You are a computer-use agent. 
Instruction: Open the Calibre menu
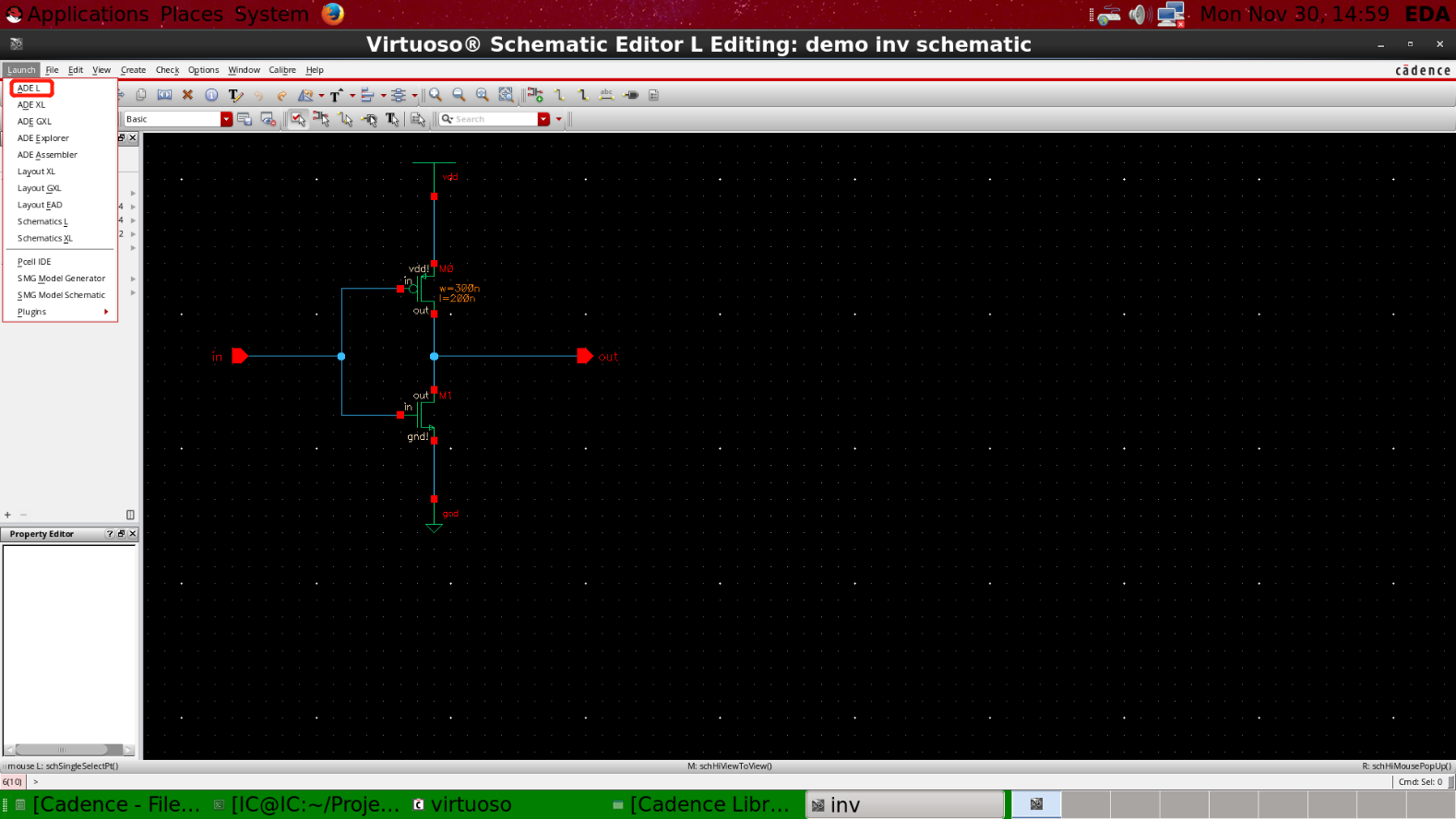(x=282, y=70)
